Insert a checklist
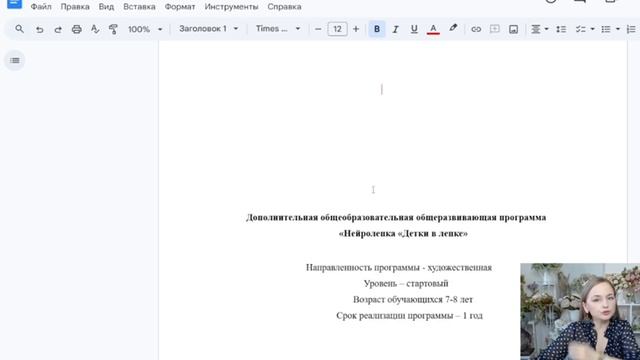The width and height of the screenshot is (640, 360). click(580, 29)
